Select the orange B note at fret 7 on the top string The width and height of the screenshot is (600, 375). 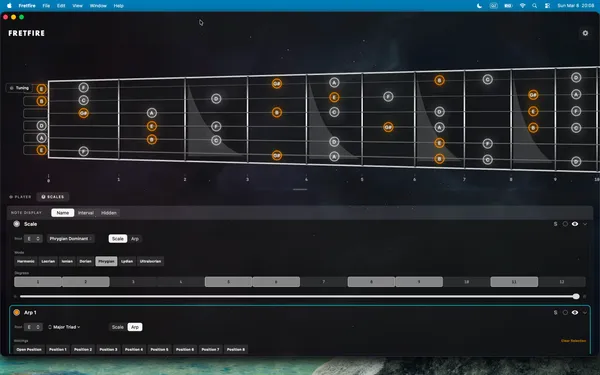(439, 80)
